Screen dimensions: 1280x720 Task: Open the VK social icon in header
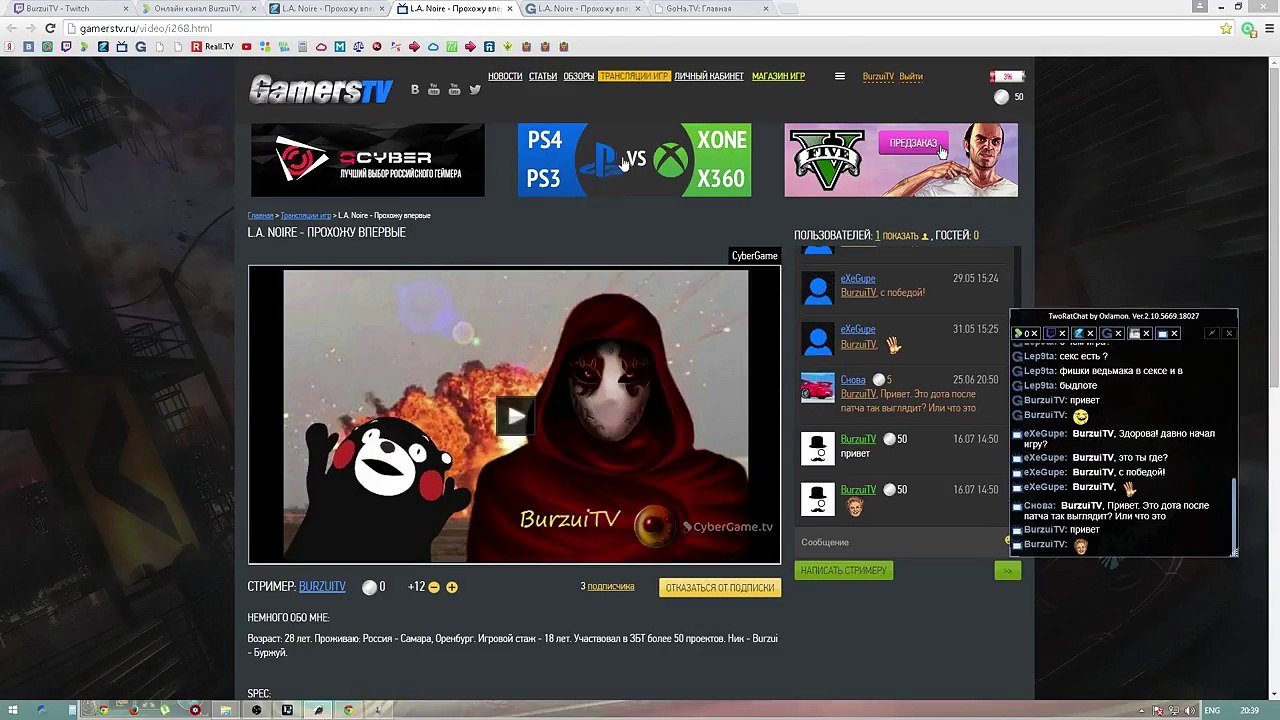(x=415, y=89)
